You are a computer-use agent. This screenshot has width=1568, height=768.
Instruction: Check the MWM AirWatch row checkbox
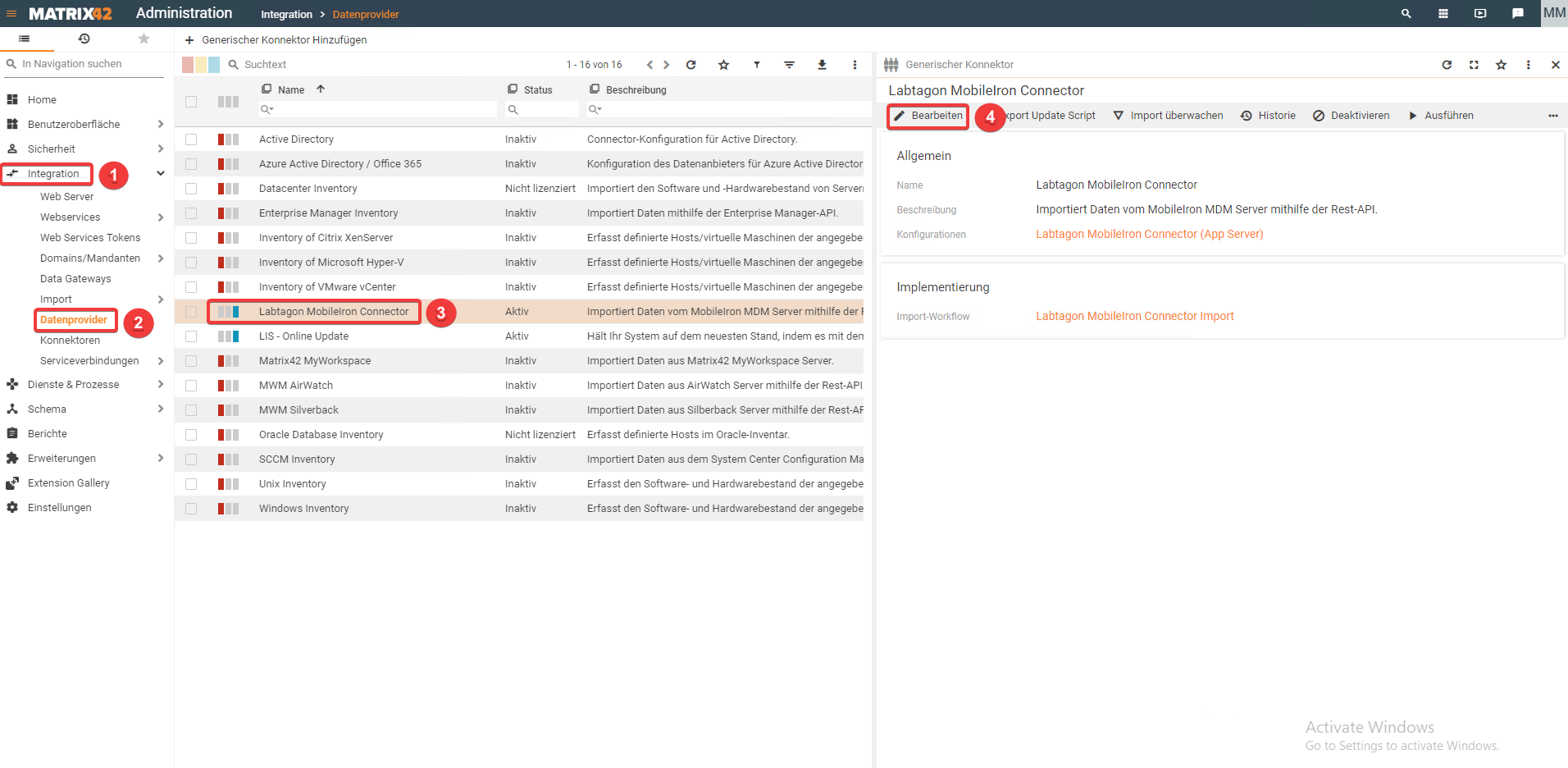pos(191,386)
